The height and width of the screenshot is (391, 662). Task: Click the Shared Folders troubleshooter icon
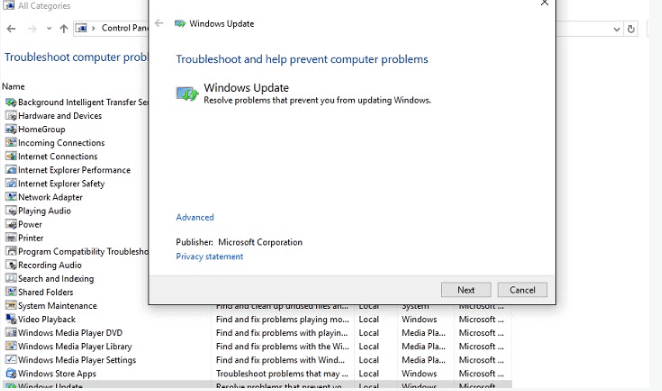[x=11, y=292]
